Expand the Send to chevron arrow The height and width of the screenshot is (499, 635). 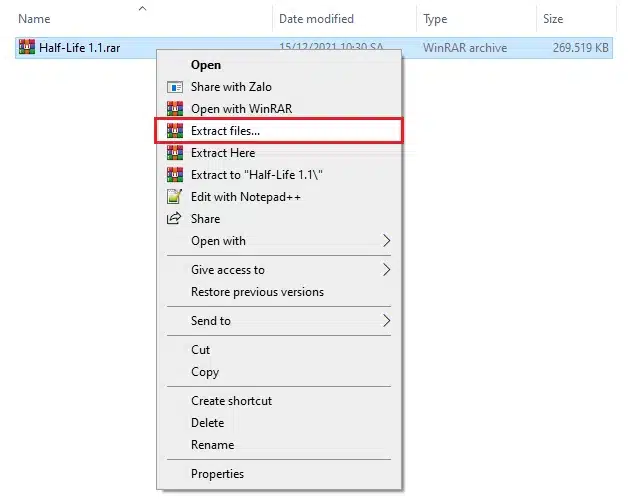387,321
